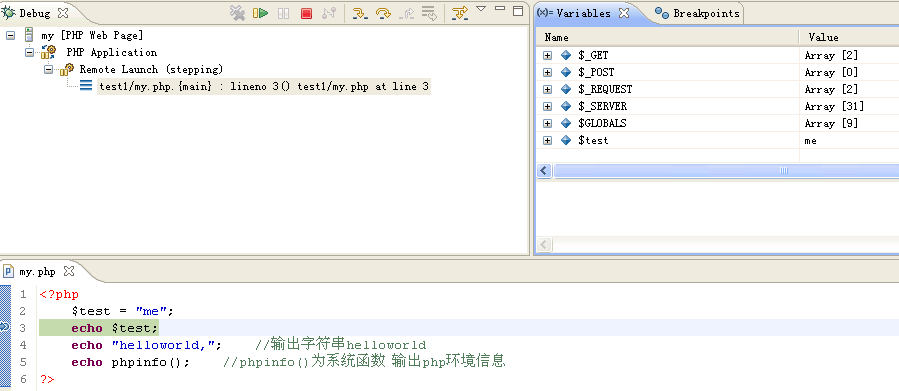Click the Disconnect icon in the Debug toolbar

click(x=329, y=13)
